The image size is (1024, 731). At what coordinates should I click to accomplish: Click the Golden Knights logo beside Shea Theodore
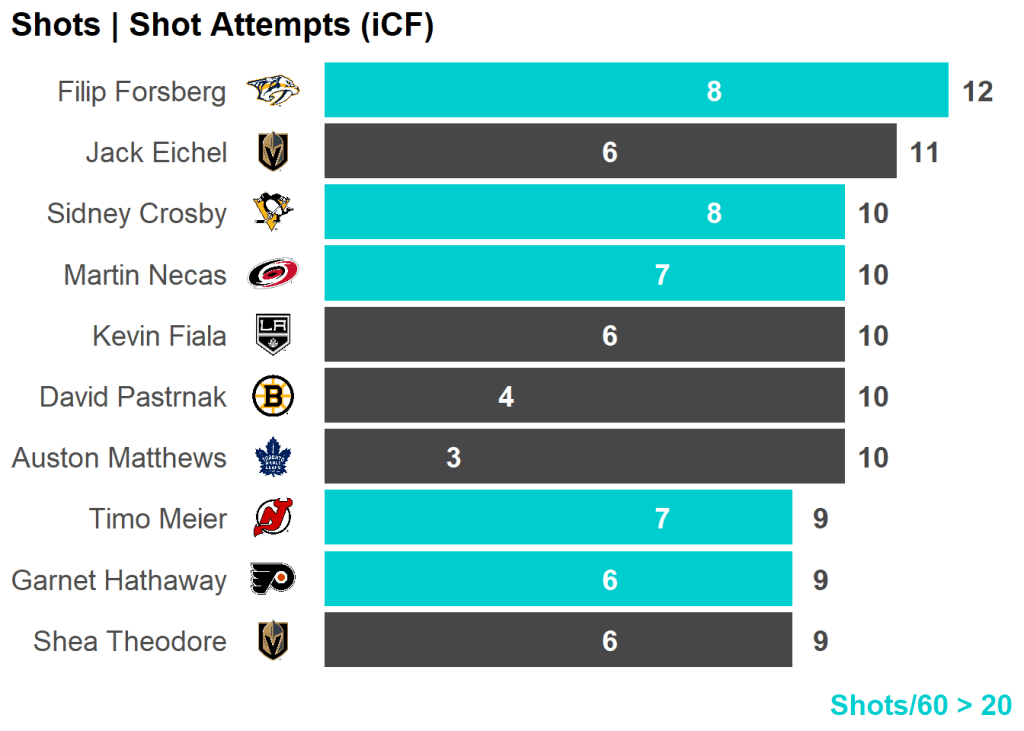coord(272,641)
